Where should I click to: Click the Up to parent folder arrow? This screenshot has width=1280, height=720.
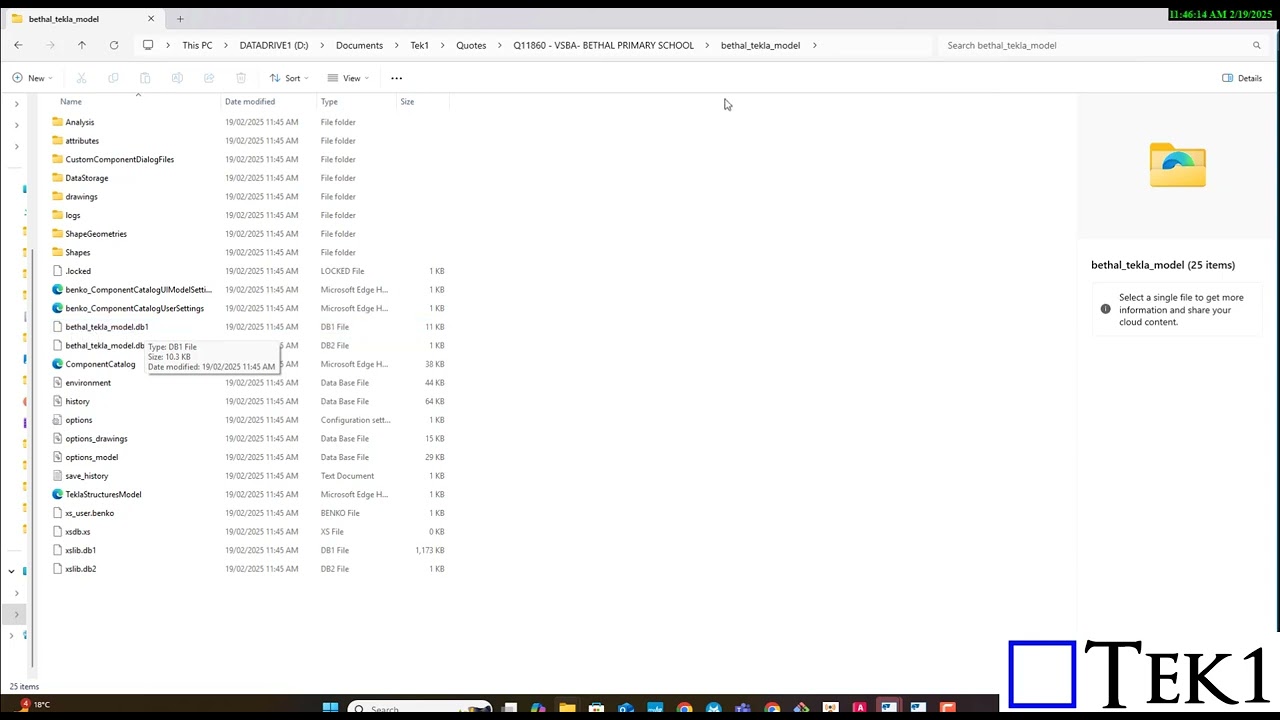82,45
